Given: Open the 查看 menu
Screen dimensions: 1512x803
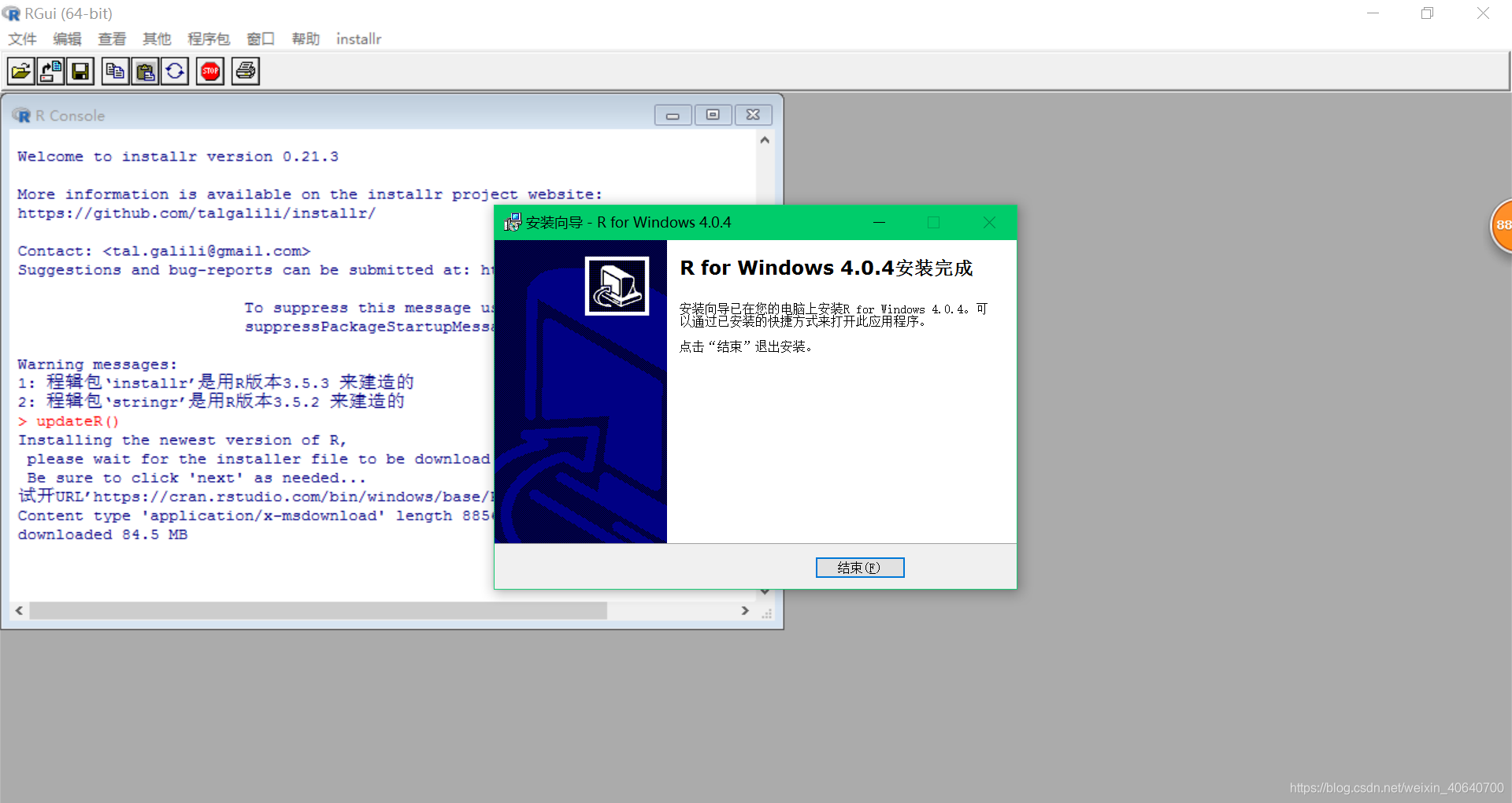Looking at the screenshot, I should click(112, 39).
